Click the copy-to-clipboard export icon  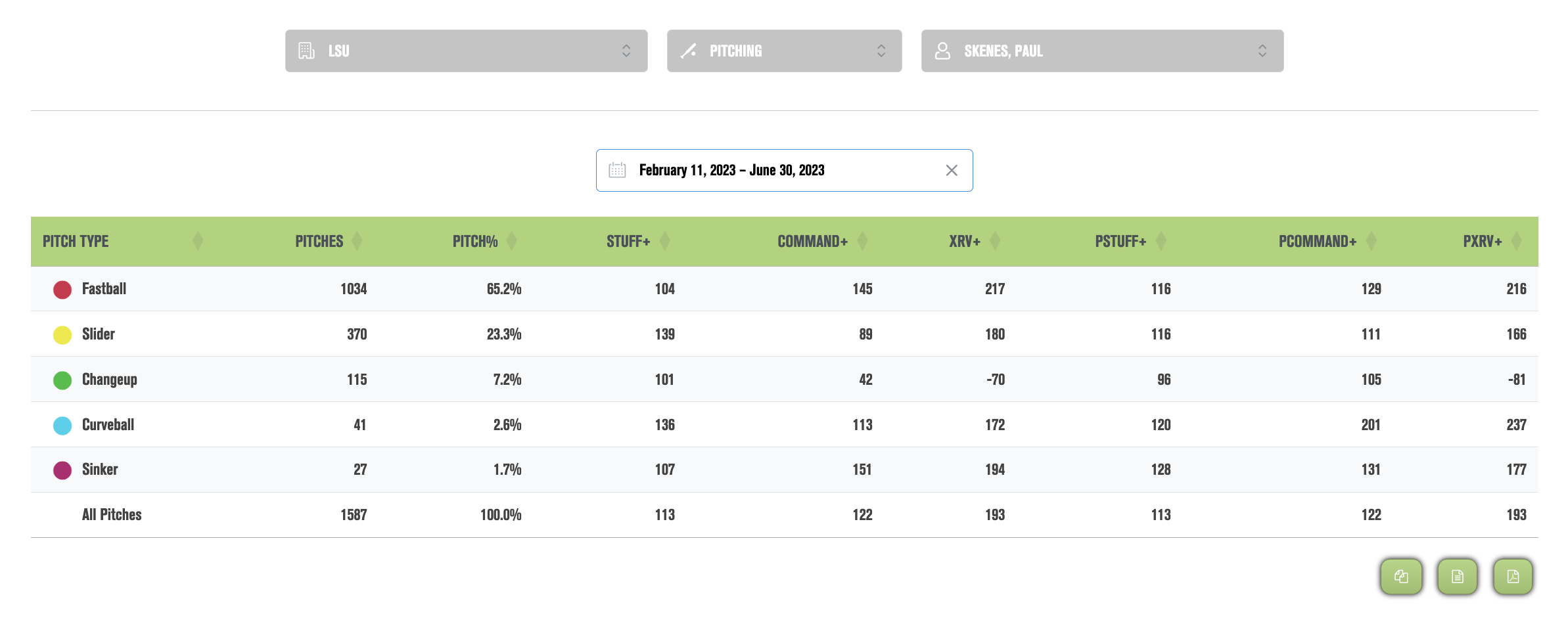[x=1401, y=577]
